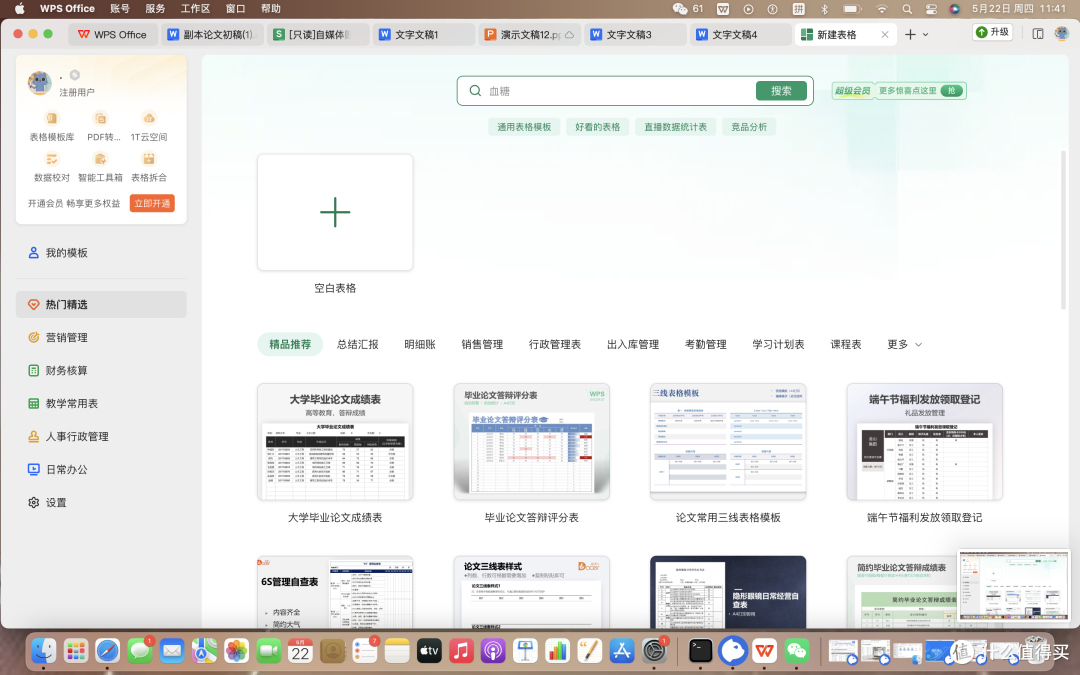Click the account avatar at top right
Viewport: 1080px width, 675px height.
coord(1061,33)
